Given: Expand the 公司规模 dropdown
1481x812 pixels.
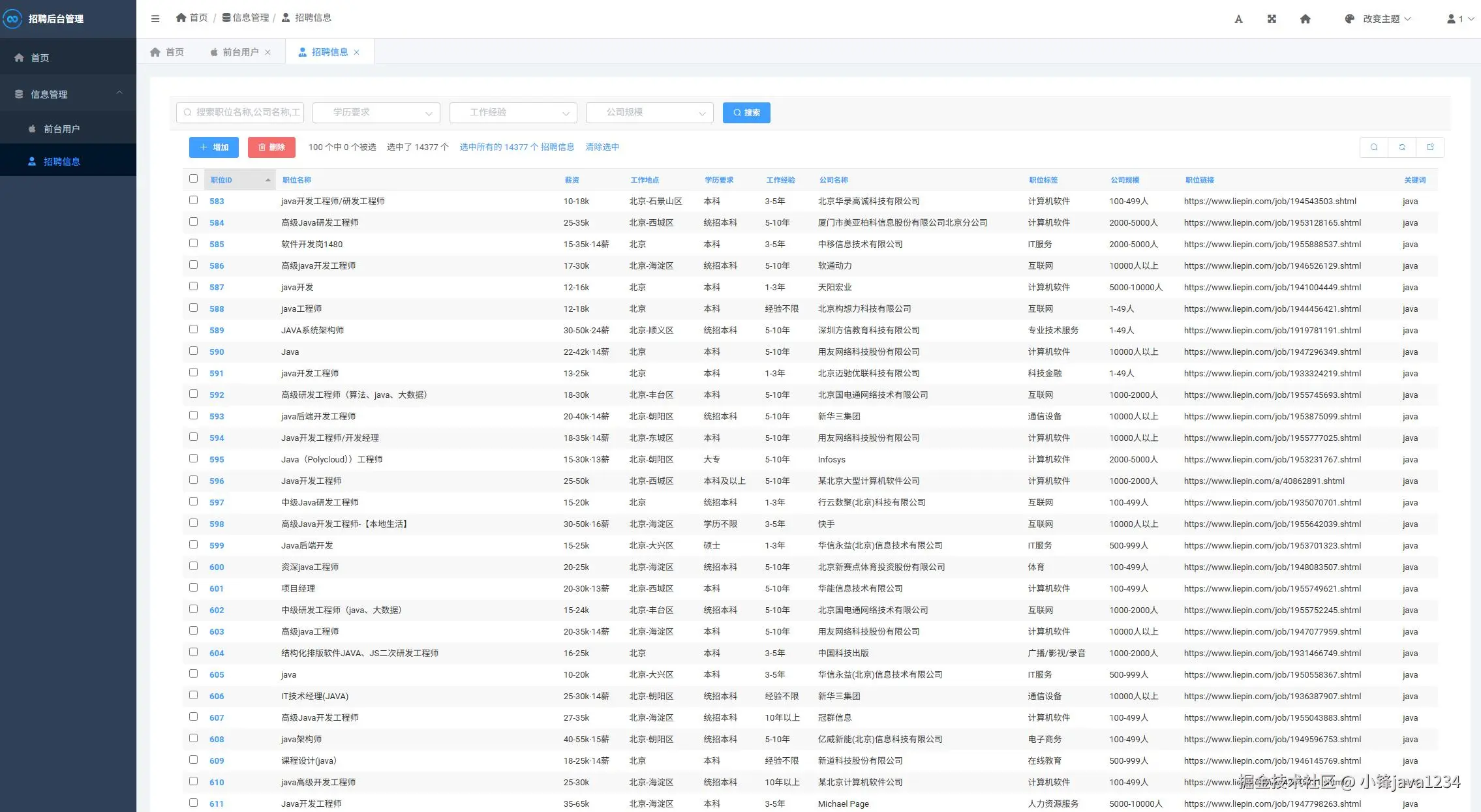Looking at the screenshot, I should (649, 113).
